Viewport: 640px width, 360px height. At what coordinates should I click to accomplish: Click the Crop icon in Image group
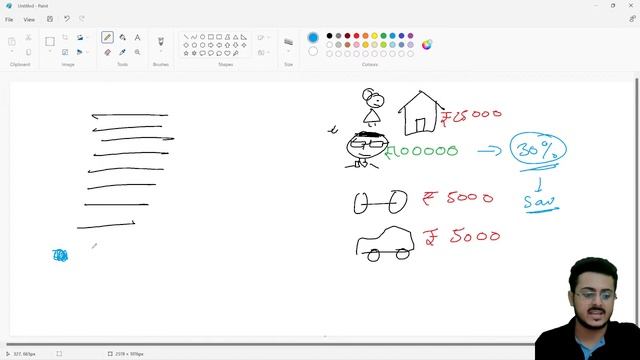(x=65, y=37)
